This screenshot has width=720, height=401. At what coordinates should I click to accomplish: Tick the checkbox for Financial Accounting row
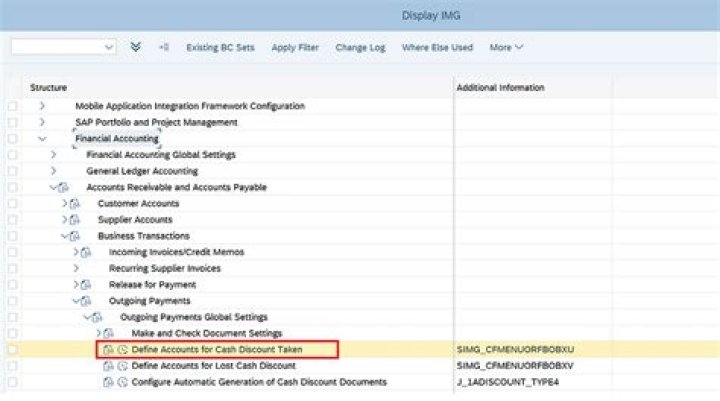pyautogui.click(x=12, y=139)
